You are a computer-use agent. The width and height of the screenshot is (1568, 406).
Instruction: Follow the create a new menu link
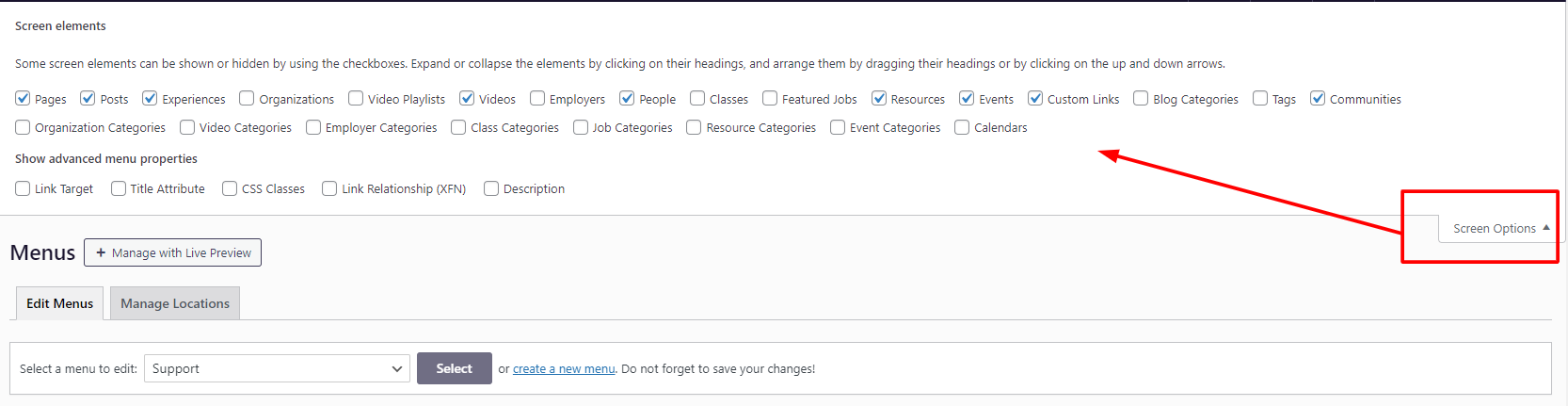(x=564, y=368)
